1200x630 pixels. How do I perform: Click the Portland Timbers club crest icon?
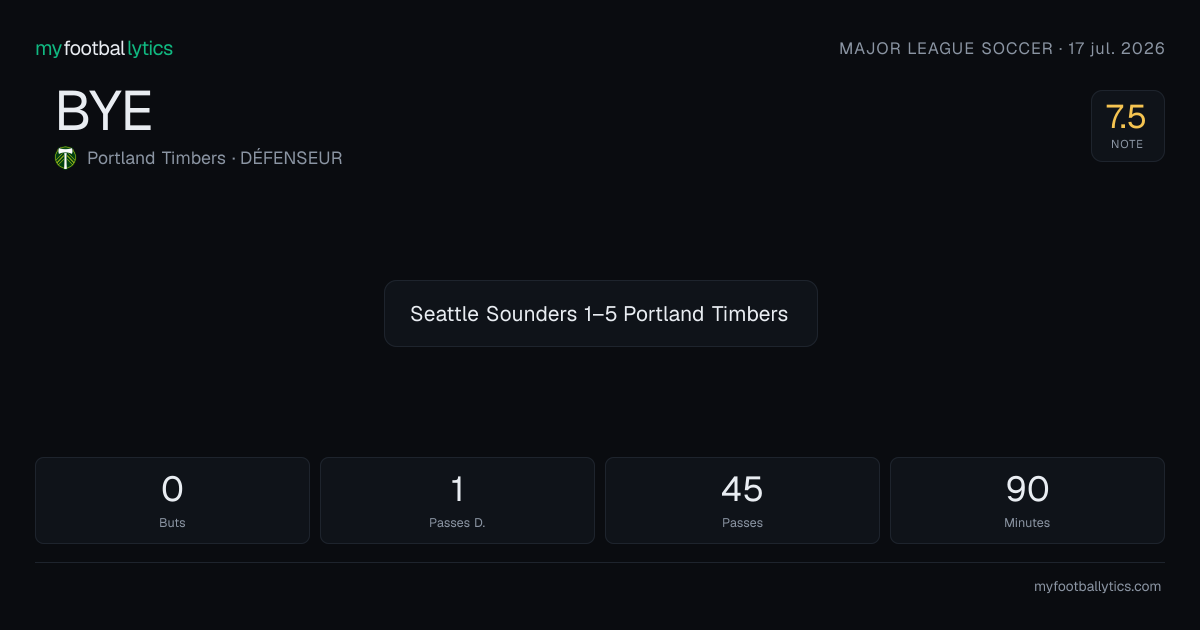66,158
